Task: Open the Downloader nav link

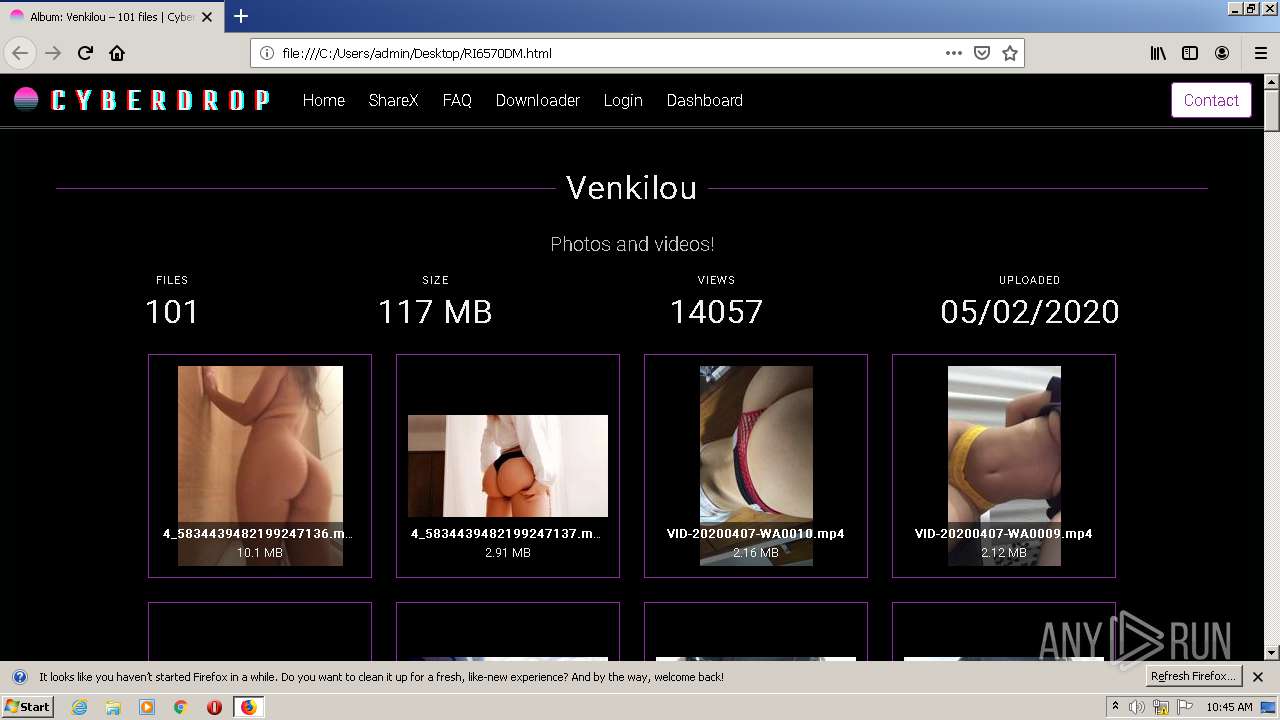Action: (x=538, y=100)
